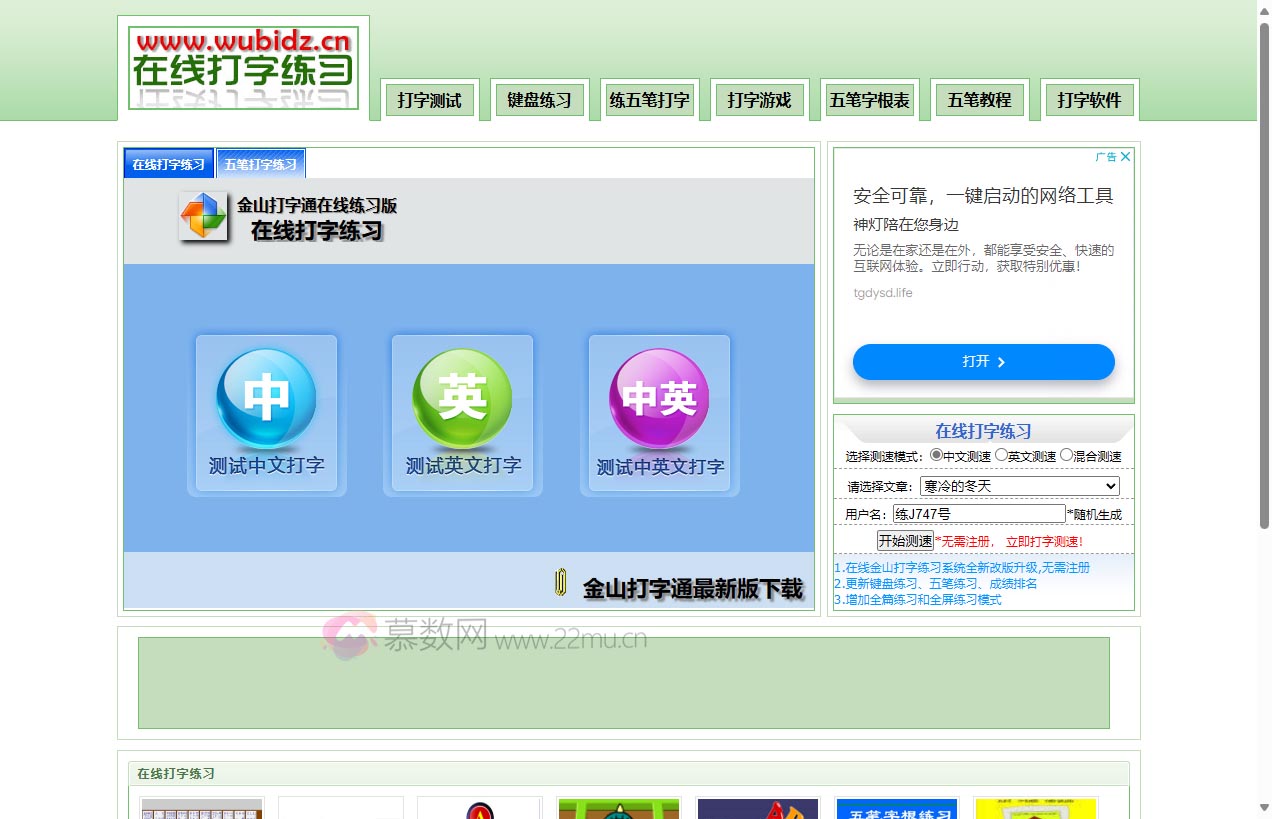Click the 用户名 username input field
This screenshot has width=1272, height=819.
pos(978,514)
